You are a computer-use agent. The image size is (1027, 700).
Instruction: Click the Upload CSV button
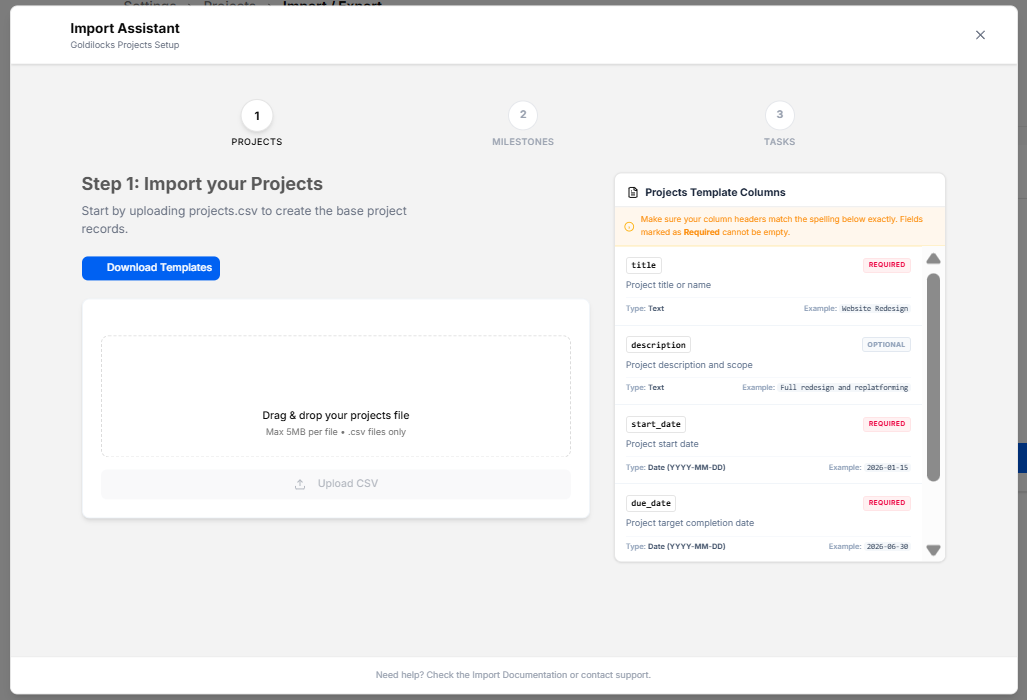336,484
